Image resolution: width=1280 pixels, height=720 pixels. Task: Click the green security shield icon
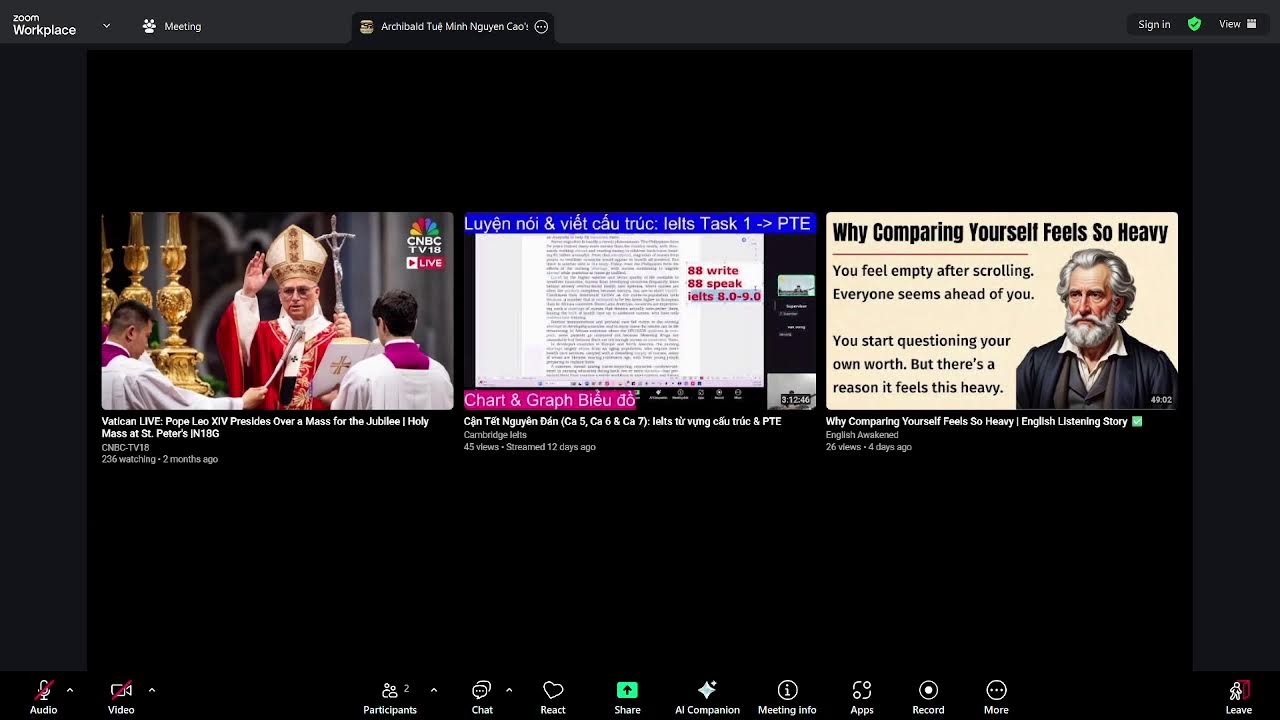1194,24
